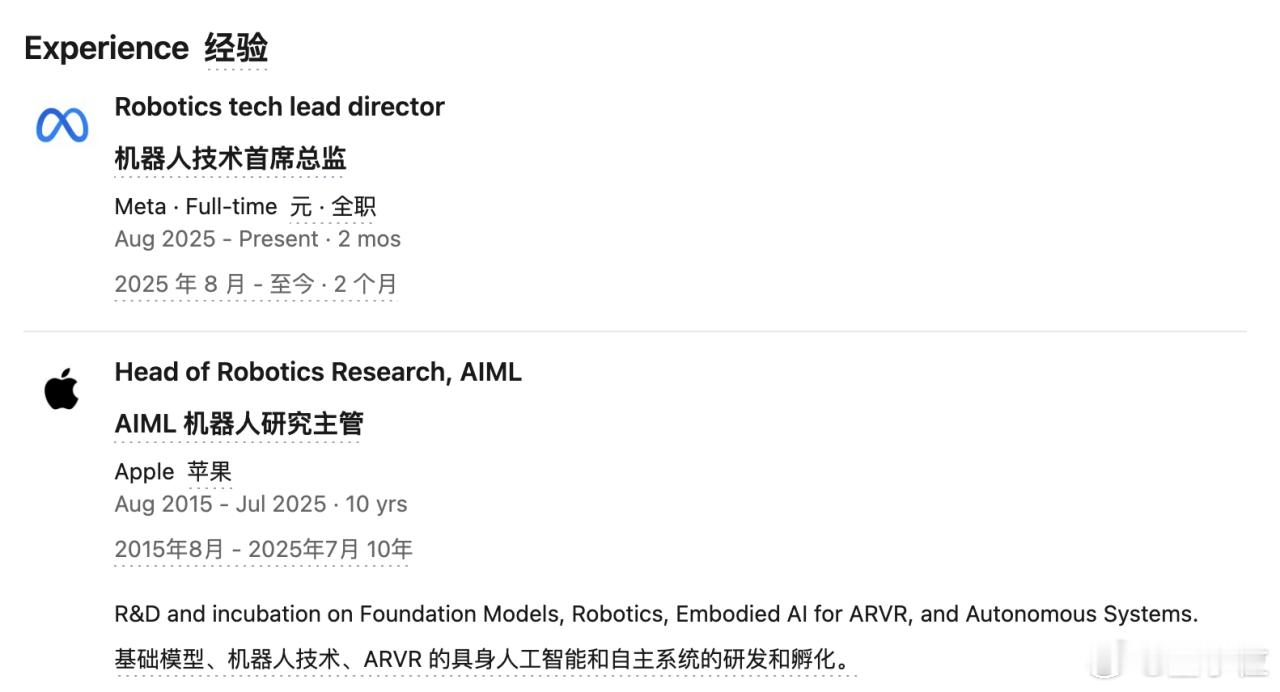This screenshot has width=1280, height=692.
Task: Select the 经验 translated heading
Action: tap(236, 47)
